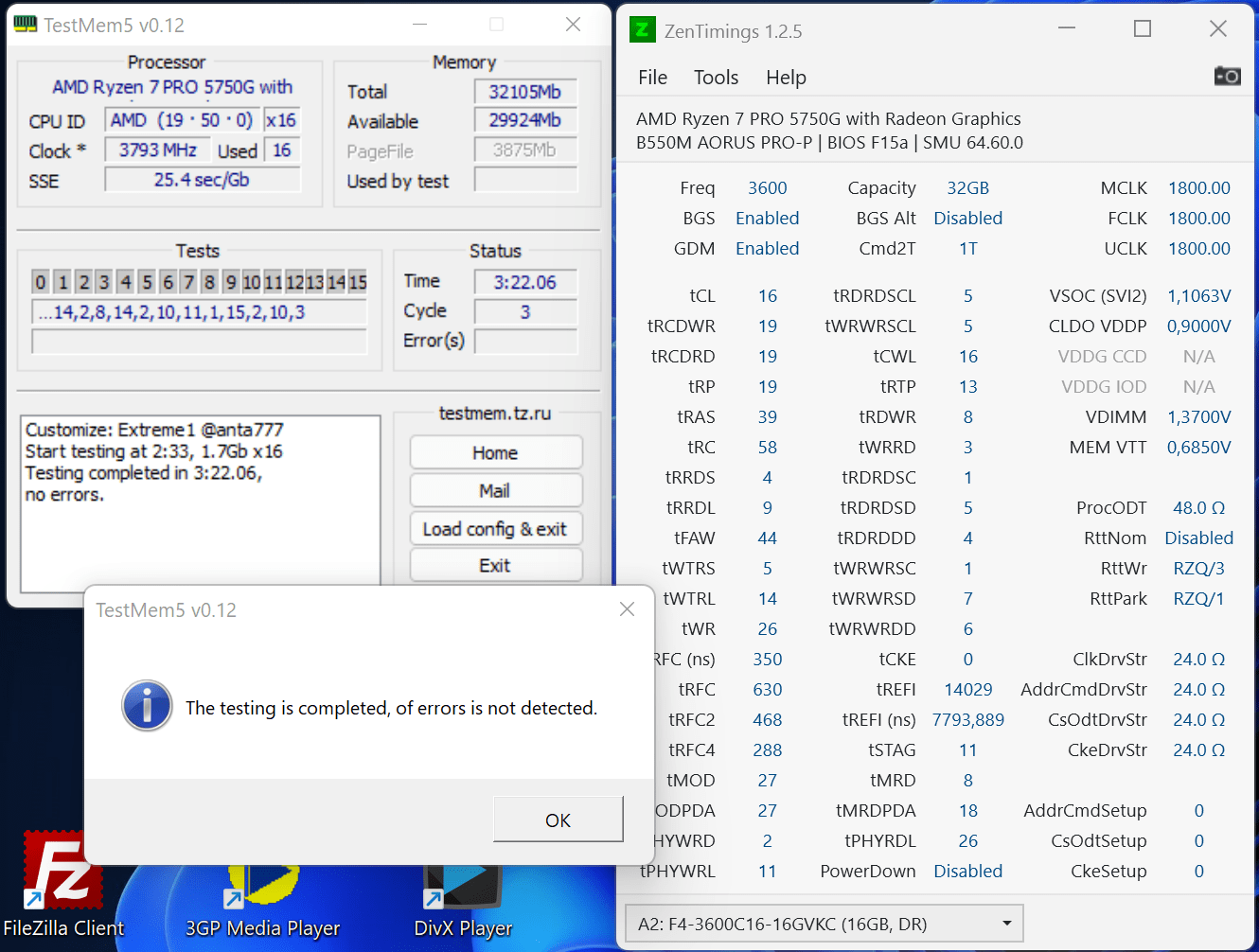
Task: Open testmem.tz.ru site label
Action: pyautogui.click(x=495, y=414)
